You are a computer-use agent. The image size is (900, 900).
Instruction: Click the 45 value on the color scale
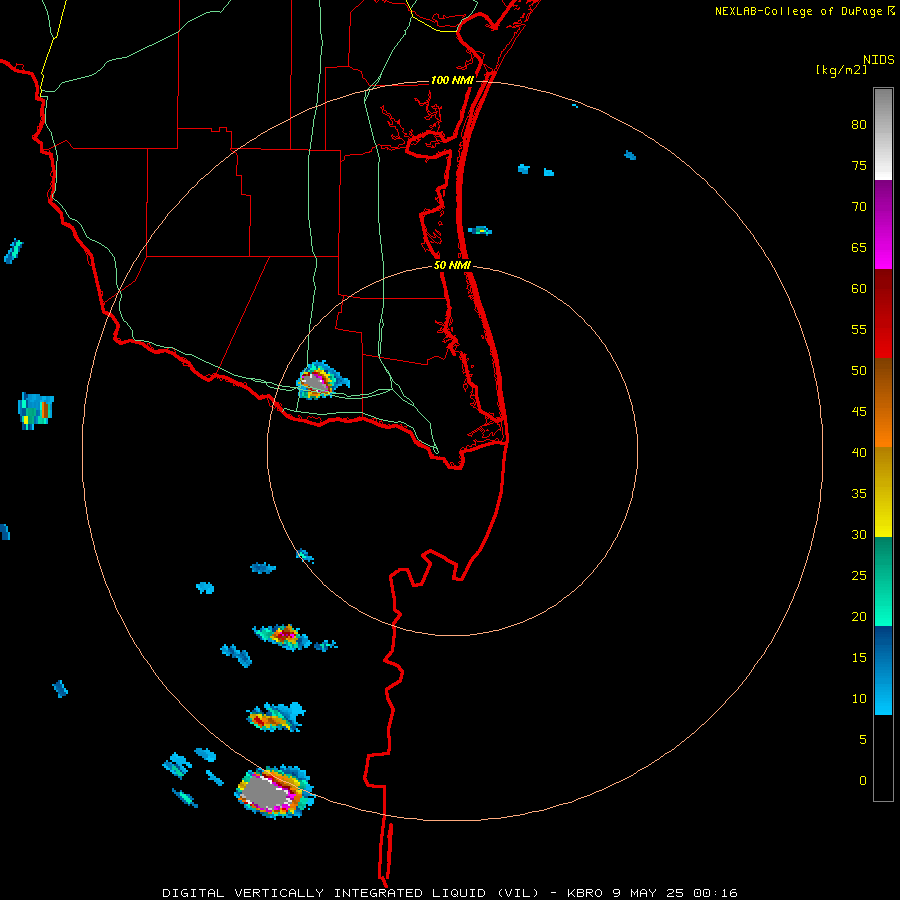coord(859,412)
